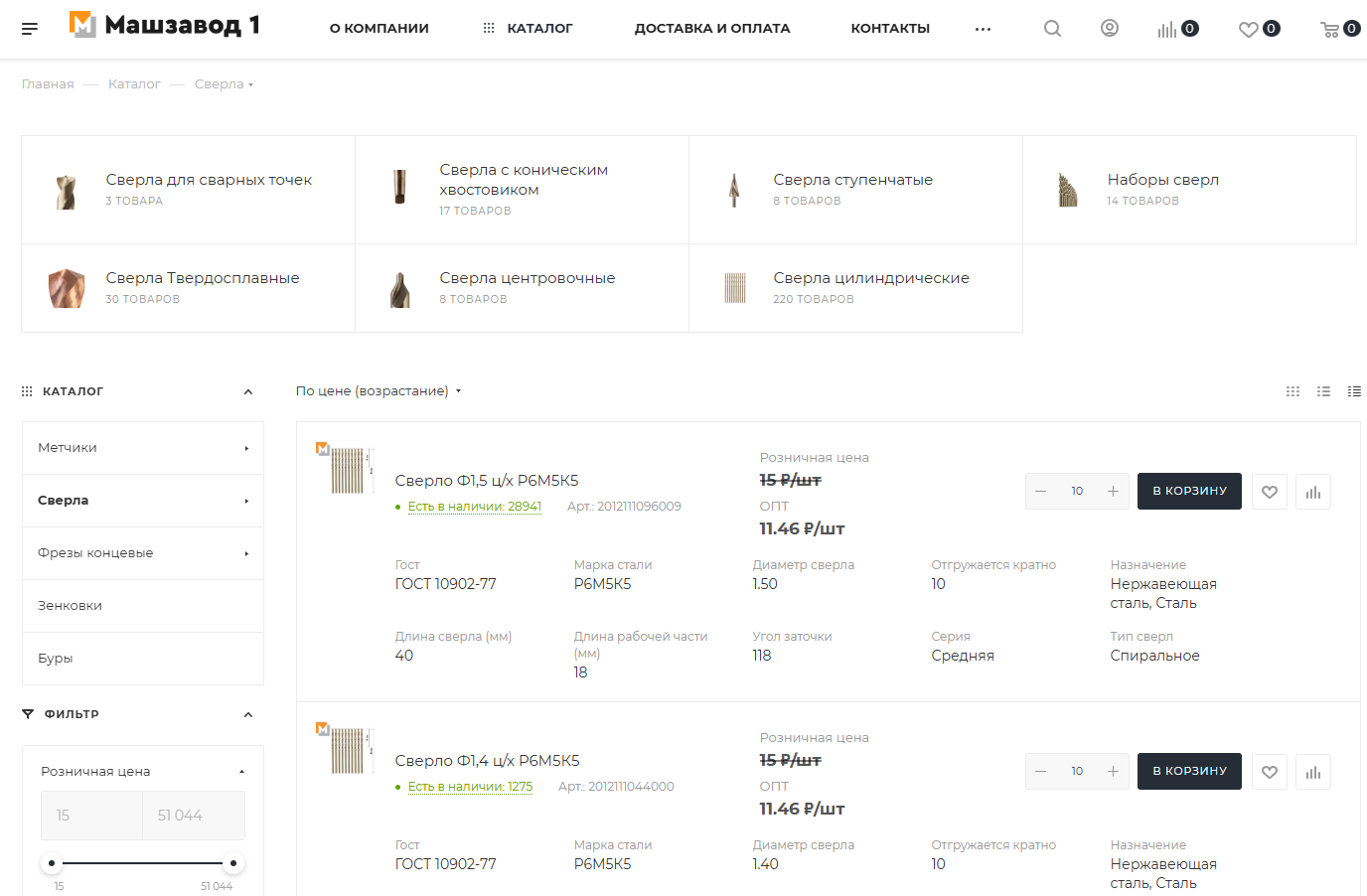Click the minimum price input field
Image resolution: width=1367 pixels, height=896 pixels.
point(91,816)
